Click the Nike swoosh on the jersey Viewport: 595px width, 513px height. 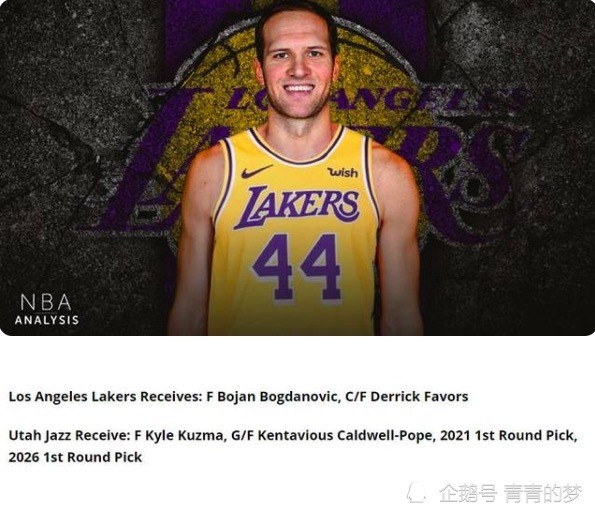pyautogui.click(x=257, y=172)
